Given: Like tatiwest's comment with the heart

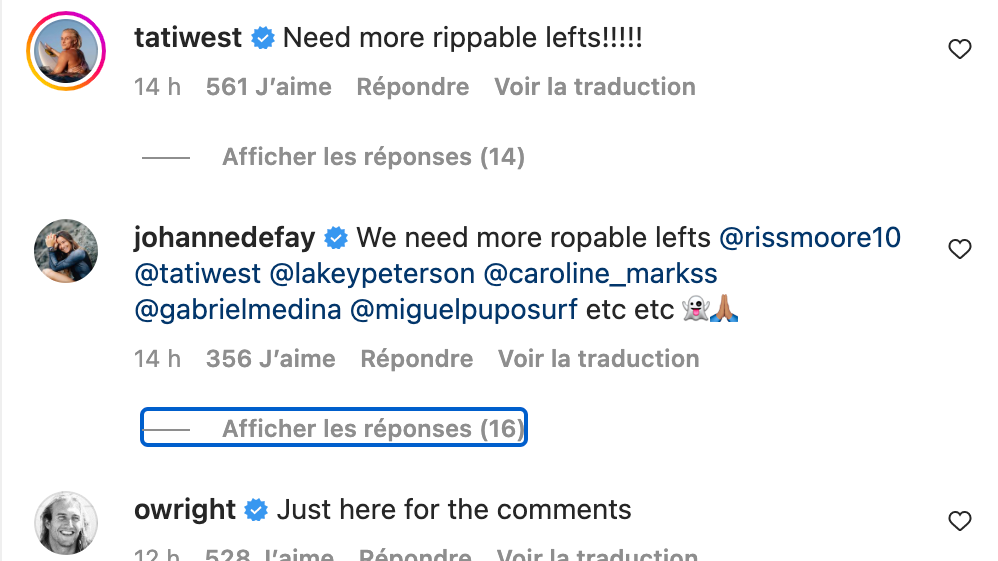Looking at the screenshot, I should click(959, 49).
